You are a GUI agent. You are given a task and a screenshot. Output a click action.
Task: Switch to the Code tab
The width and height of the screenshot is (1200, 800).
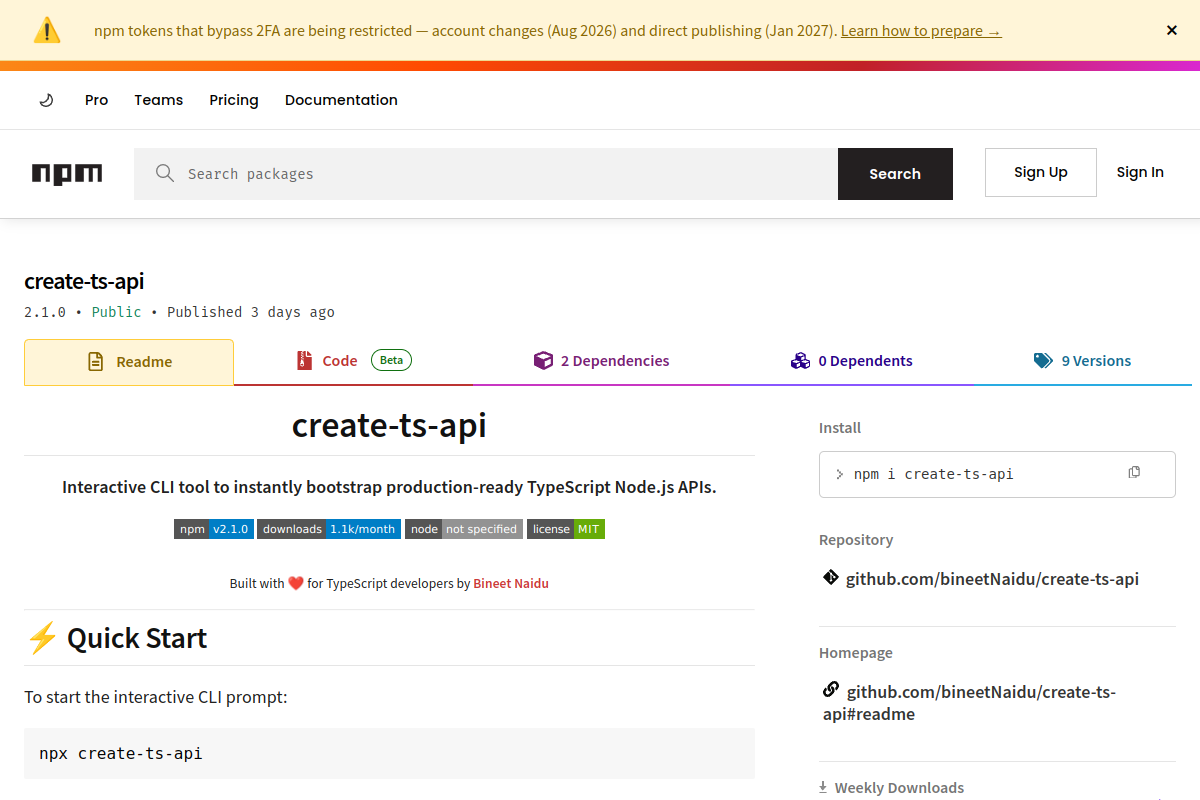353,361
